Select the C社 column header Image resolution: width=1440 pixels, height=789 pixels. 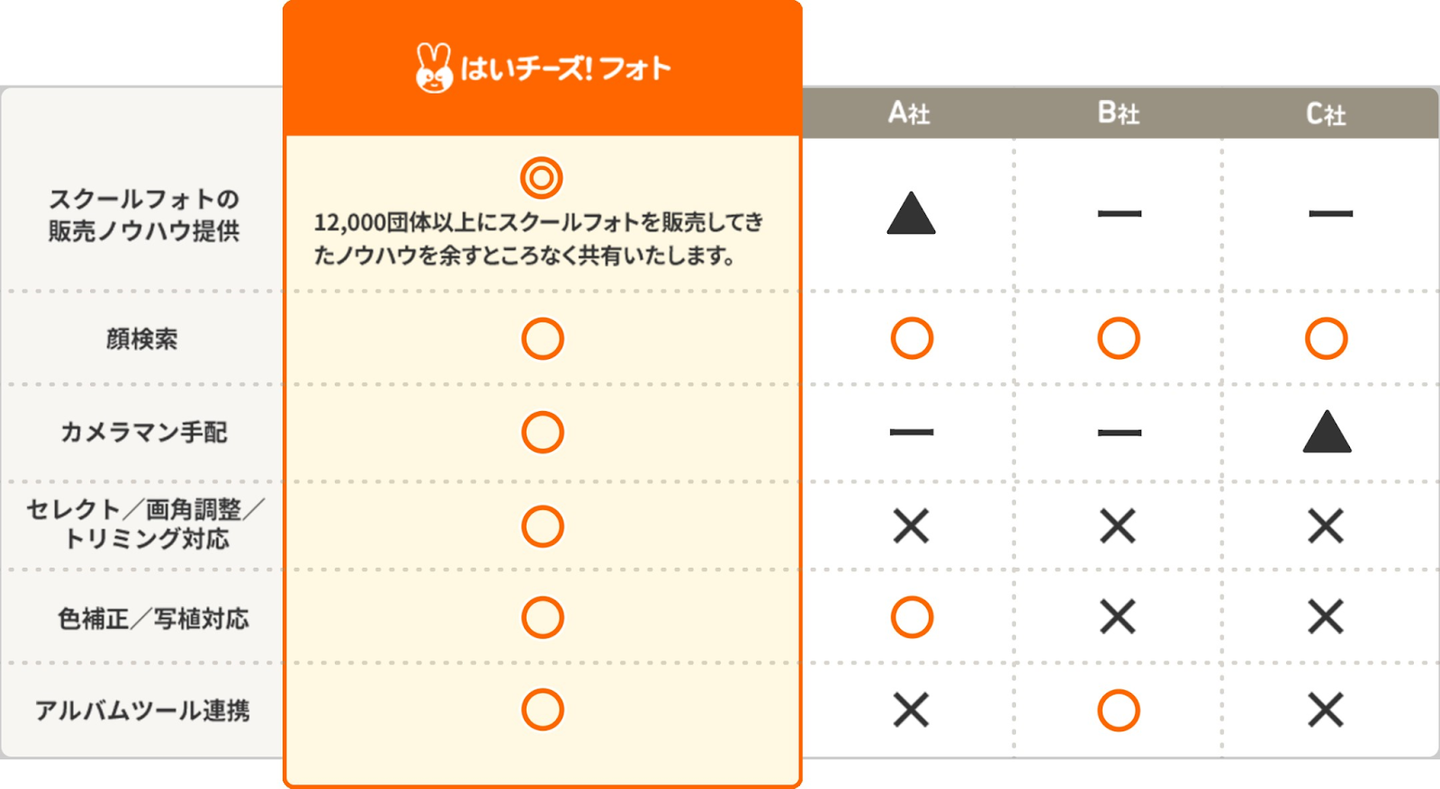(1326, 114)
